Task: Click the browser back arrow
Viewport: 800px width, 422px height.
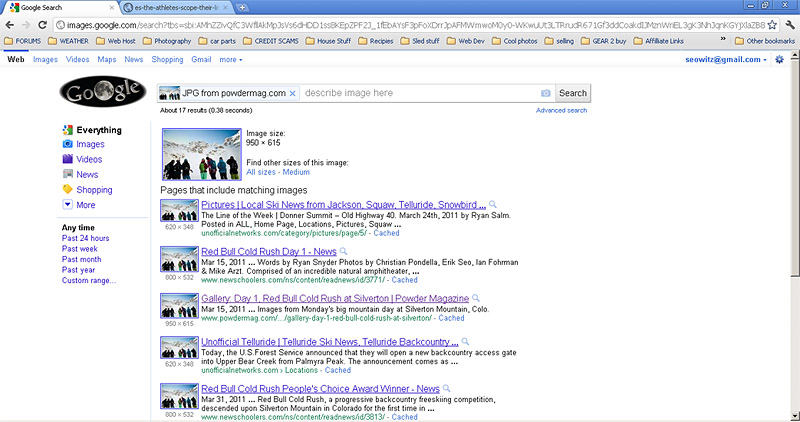Action: (10, 23)
